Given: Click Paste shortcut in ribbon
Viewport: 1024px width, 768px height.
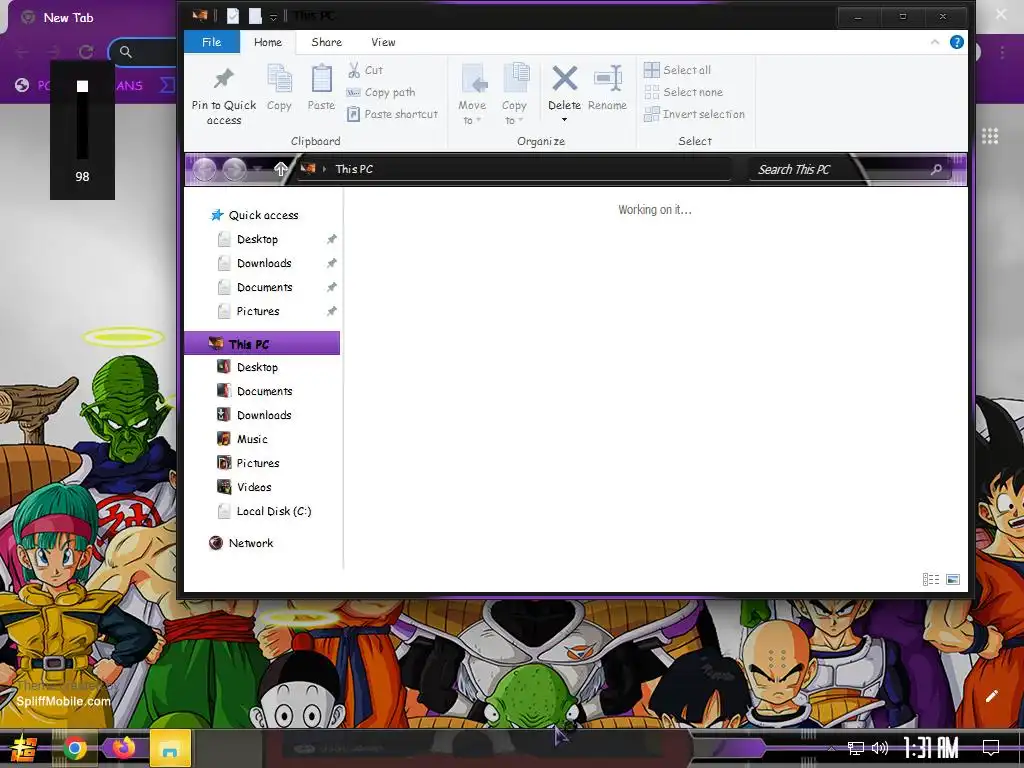Looking at the screenshot, I should tap(392, 114).
